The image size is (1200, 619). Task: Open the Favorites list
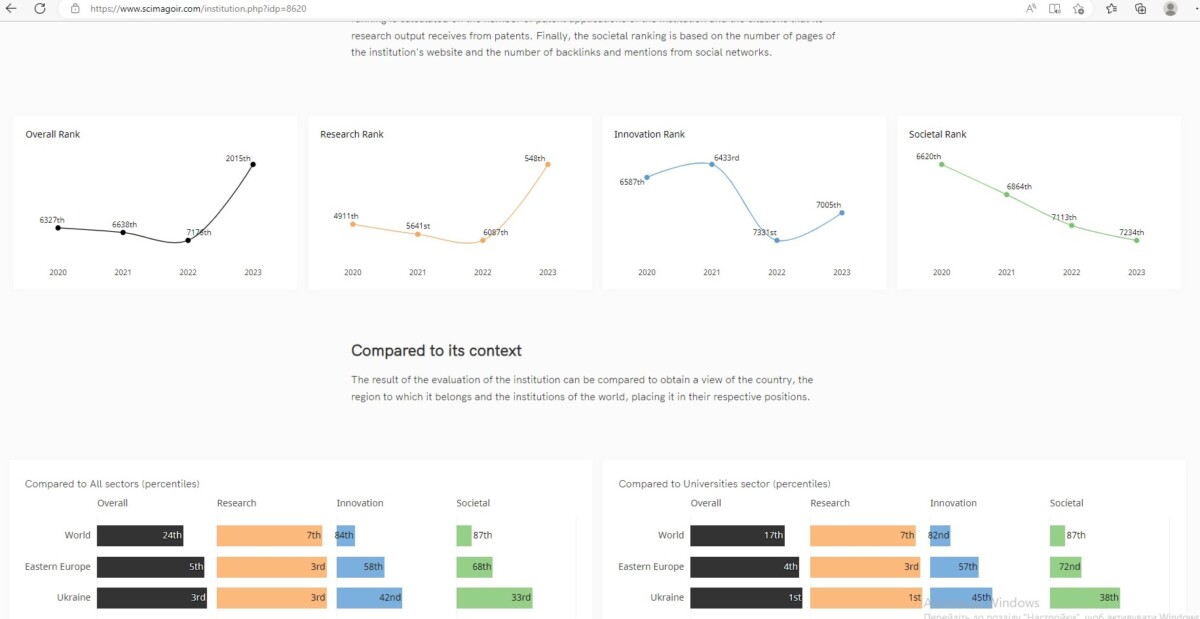click(x=1112, y=8)
